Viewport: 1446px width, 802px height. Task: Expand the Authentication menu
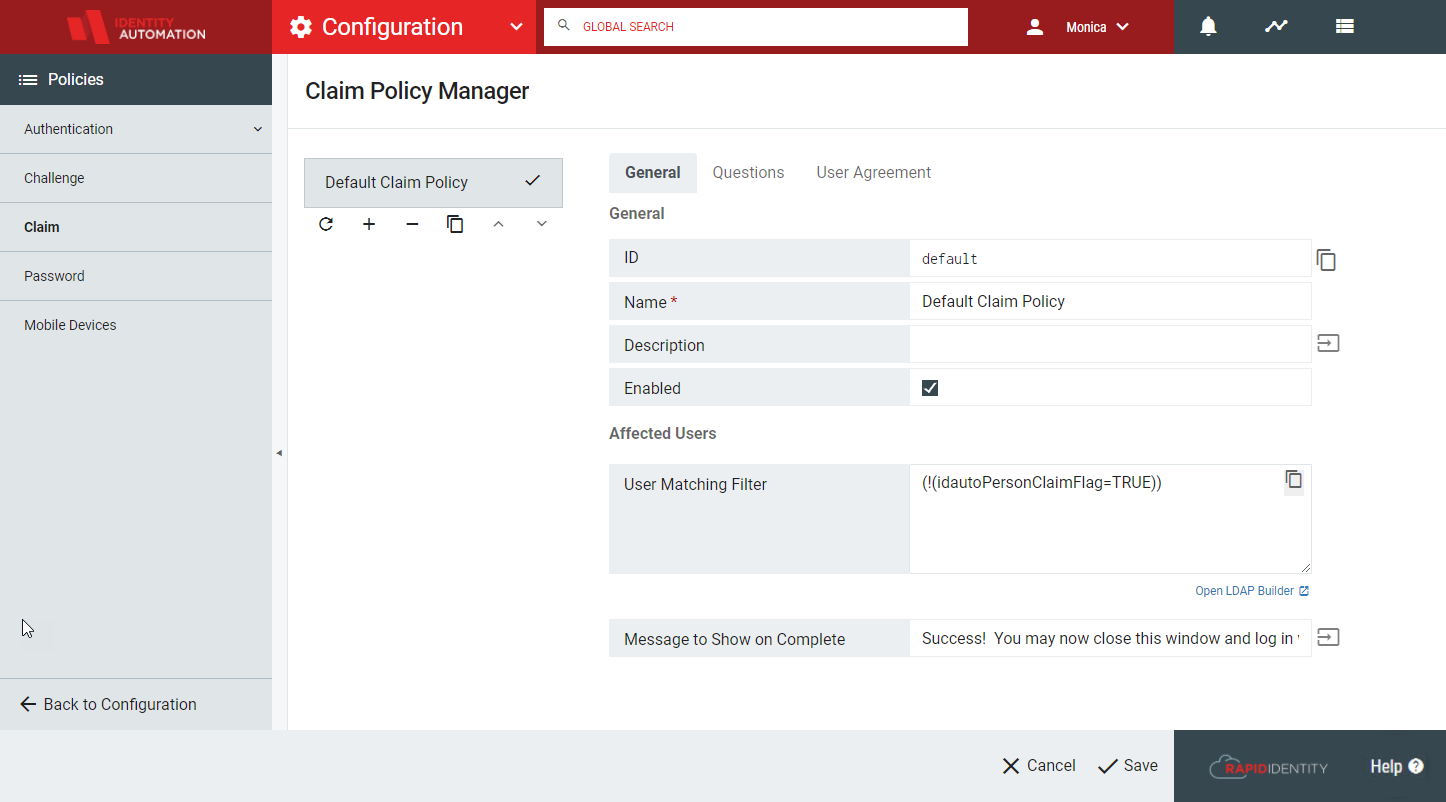(x=136, y=129)
